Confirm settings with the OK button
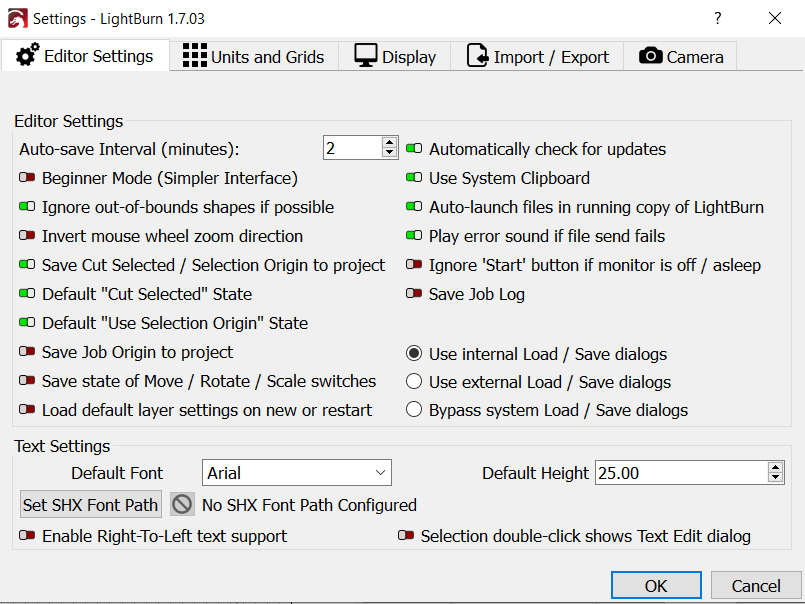 click(656, 586)
